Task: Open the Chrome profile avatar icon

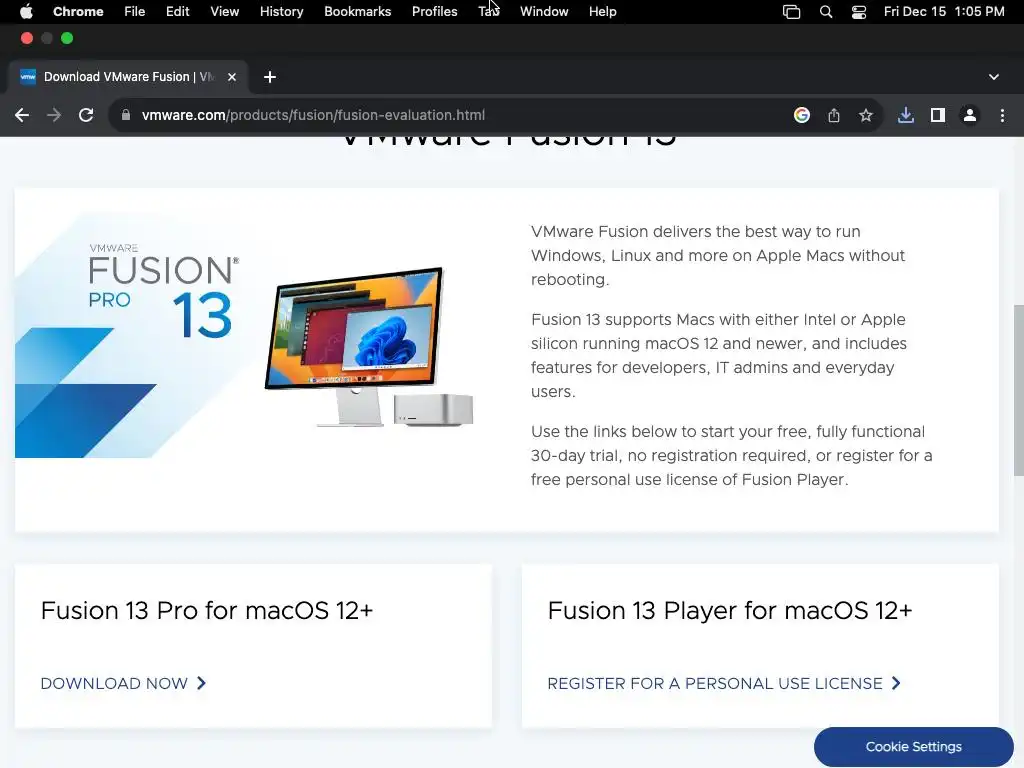Action: [970, 116]
